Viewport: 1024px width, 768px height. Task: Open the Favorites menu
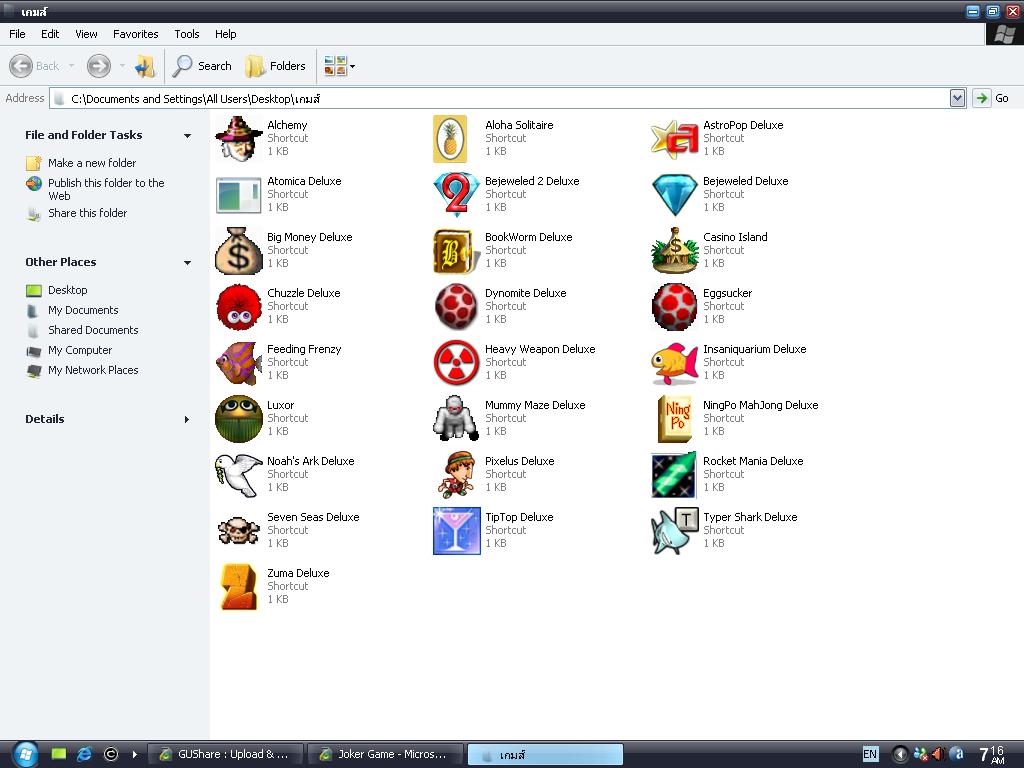(136, 34)
